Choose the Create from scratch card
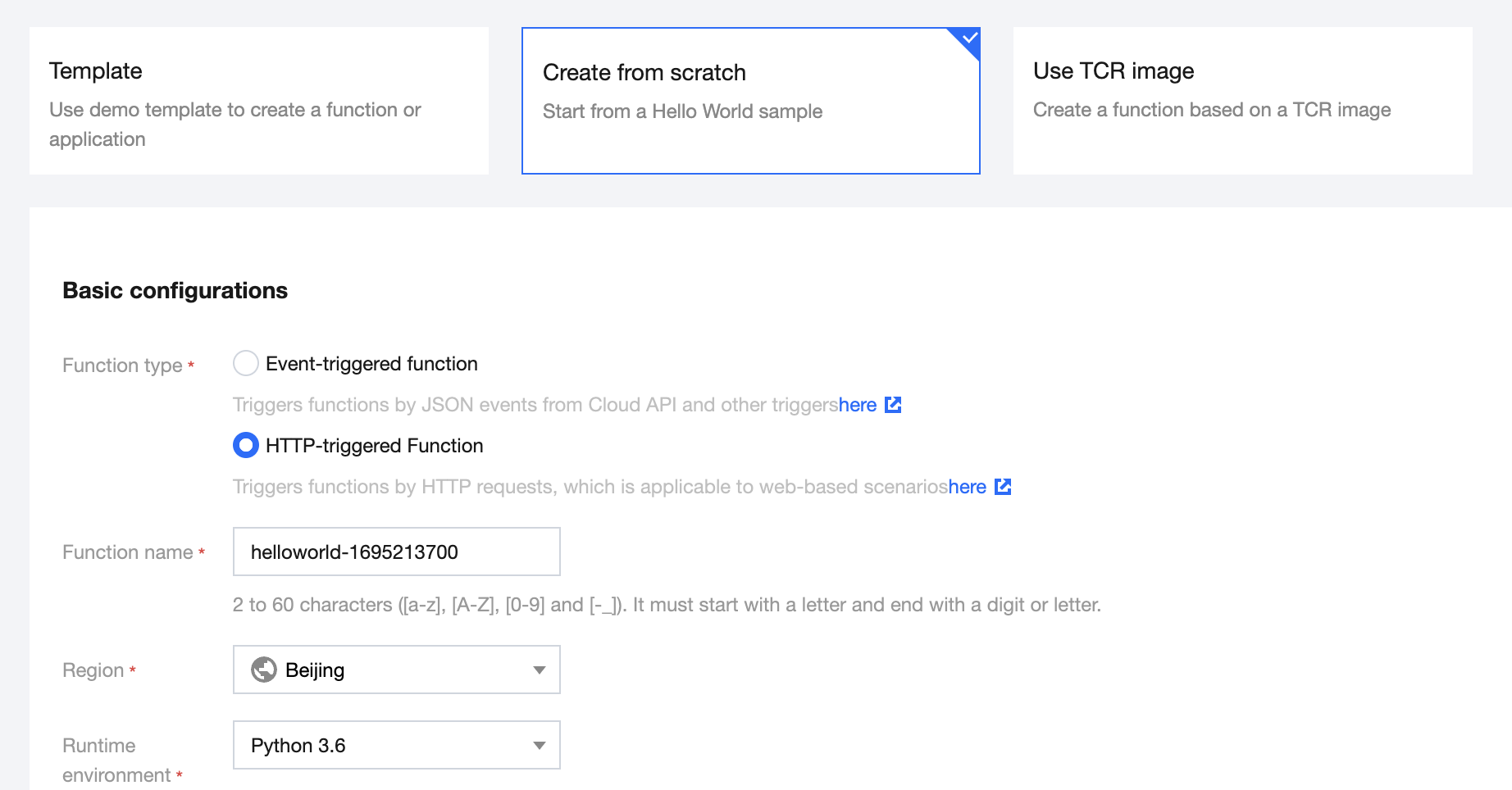The width and height of the screenshot is (1512, 790). (x=751, y=101)
